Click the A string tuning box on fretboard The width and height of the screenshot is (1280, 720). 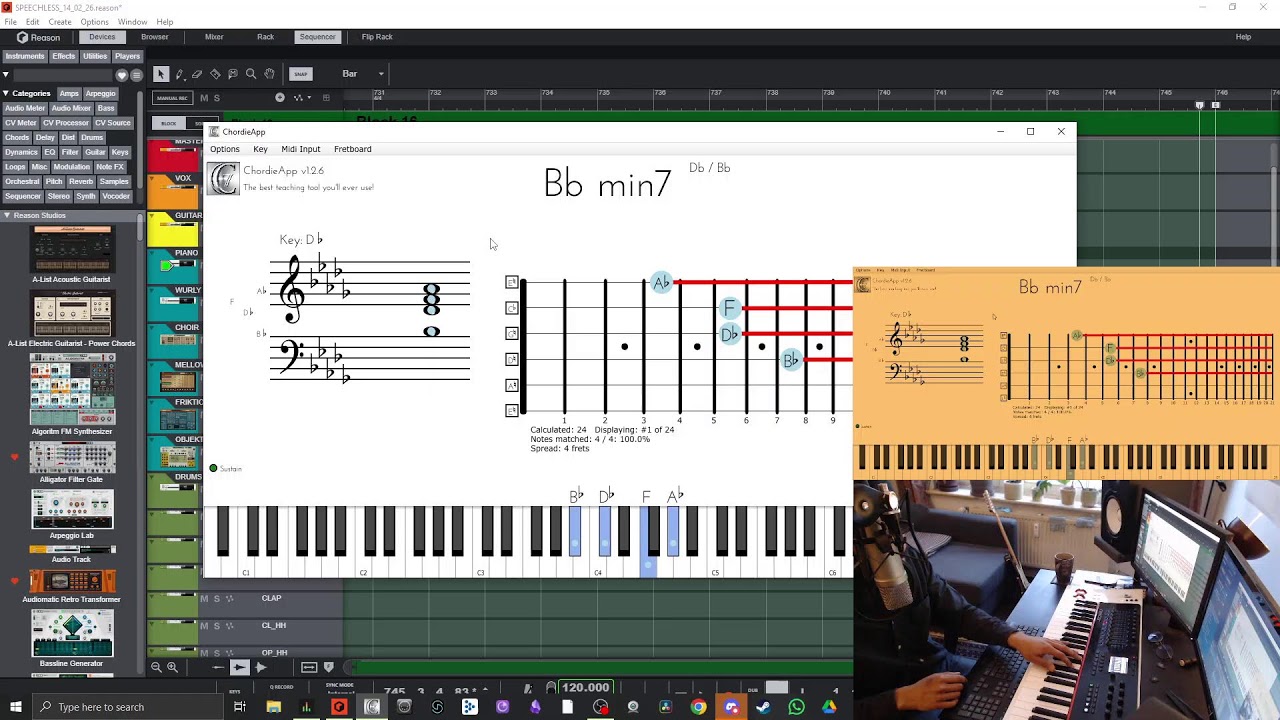pos(512,385)
